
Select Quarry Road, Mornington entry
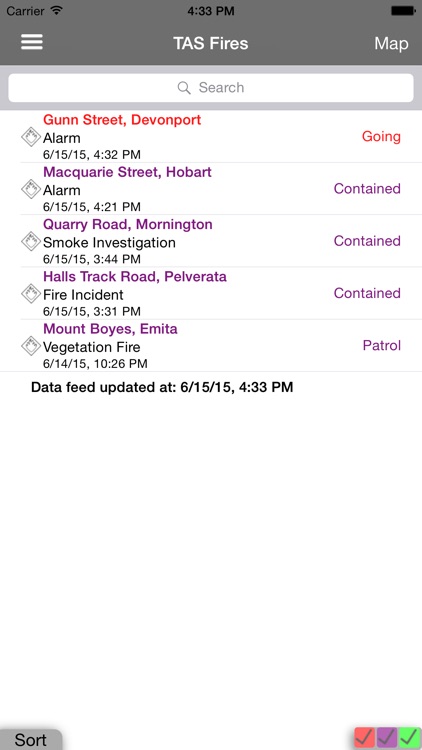tap(211, 241)
